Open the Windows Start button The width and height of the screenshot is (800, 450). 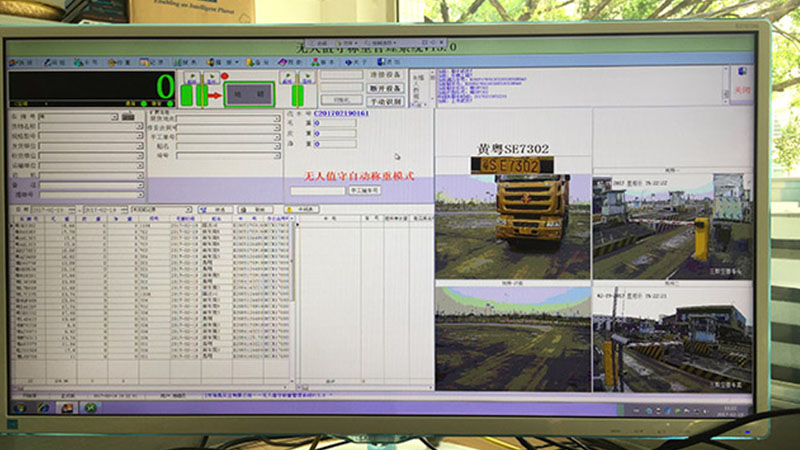(20, 408)
